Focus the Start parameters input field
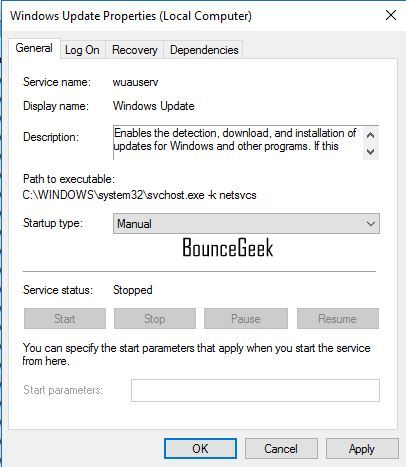406x467 pixels. (x=255, y=390)
